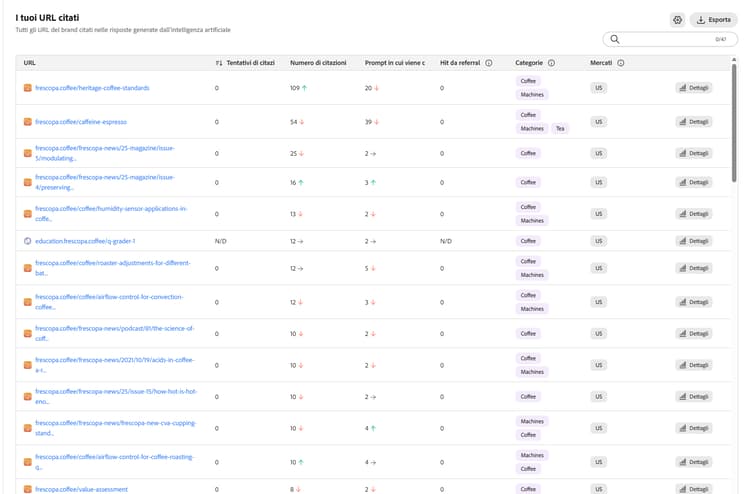Click the URL column header
The height and width of the screenshot is (494, 750).
pyautogui.click(x=30, y=63)
